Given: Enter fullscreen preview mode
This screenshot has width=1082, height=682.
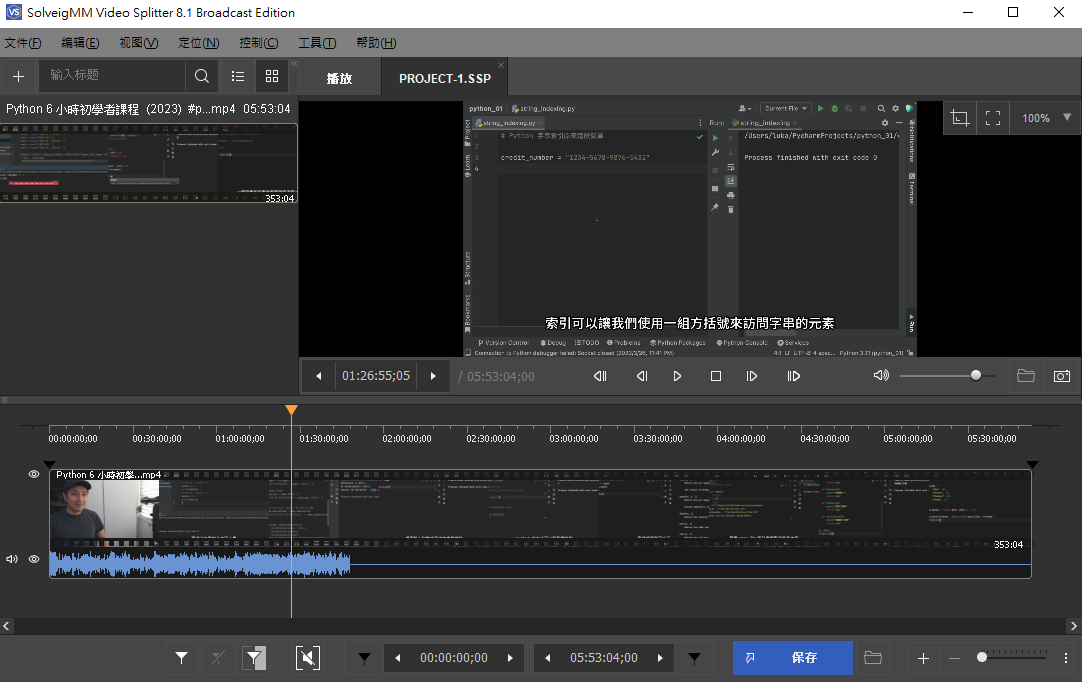Looking at the screenshot, I should coord(993,118).
